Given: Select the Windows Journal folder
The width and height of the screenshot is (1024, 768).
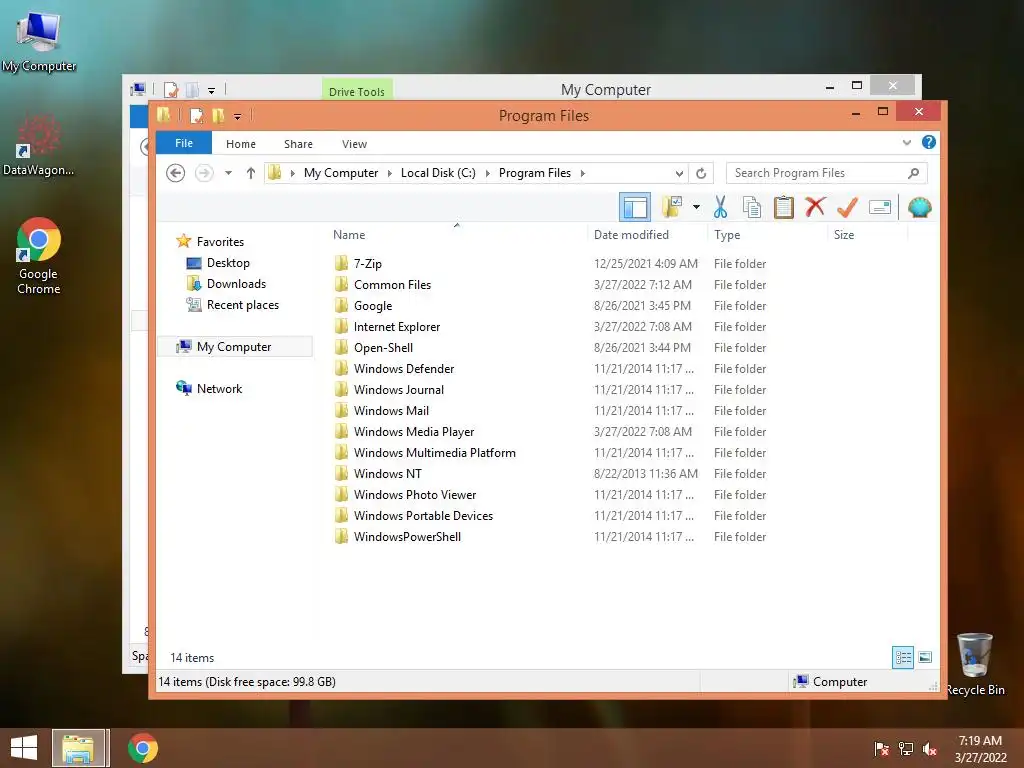Looking at the screenshot, I should click(x=398, y=389).
